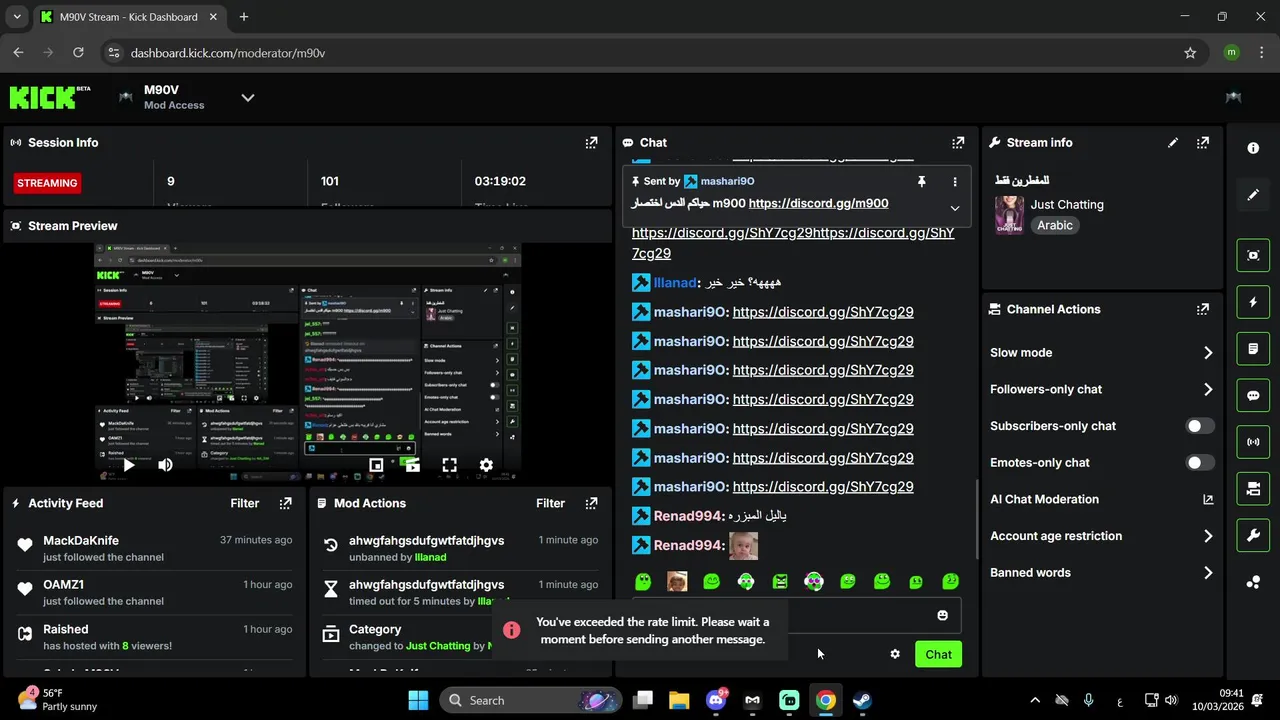Viewport: 1280px width, 720px height.
Task: Pop out the Activity Feed panel
Action: pos(285,504)
